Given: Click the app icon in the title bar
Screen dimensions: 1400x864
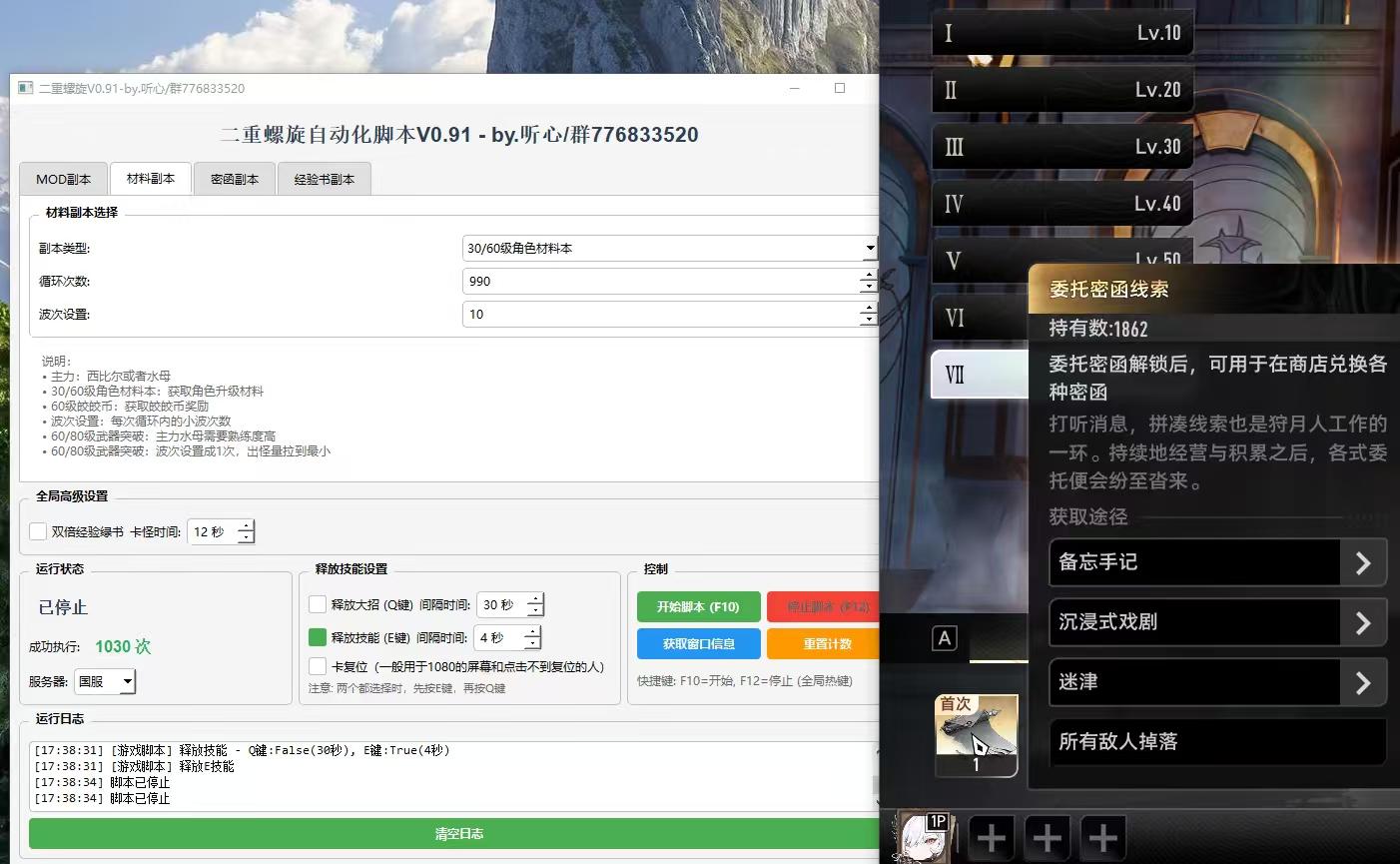Looking at the screenshot, I should pos(26,88).
